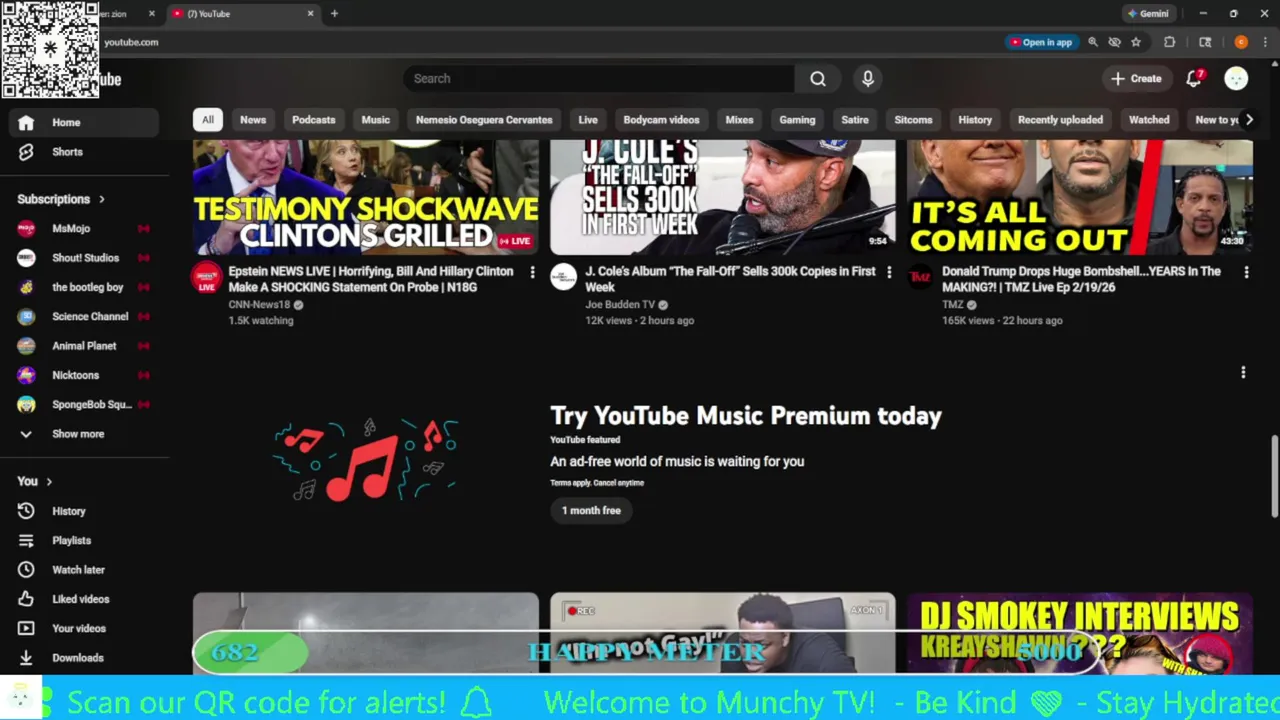
Task: Click Open in app button
Action: coord(1041,42)
